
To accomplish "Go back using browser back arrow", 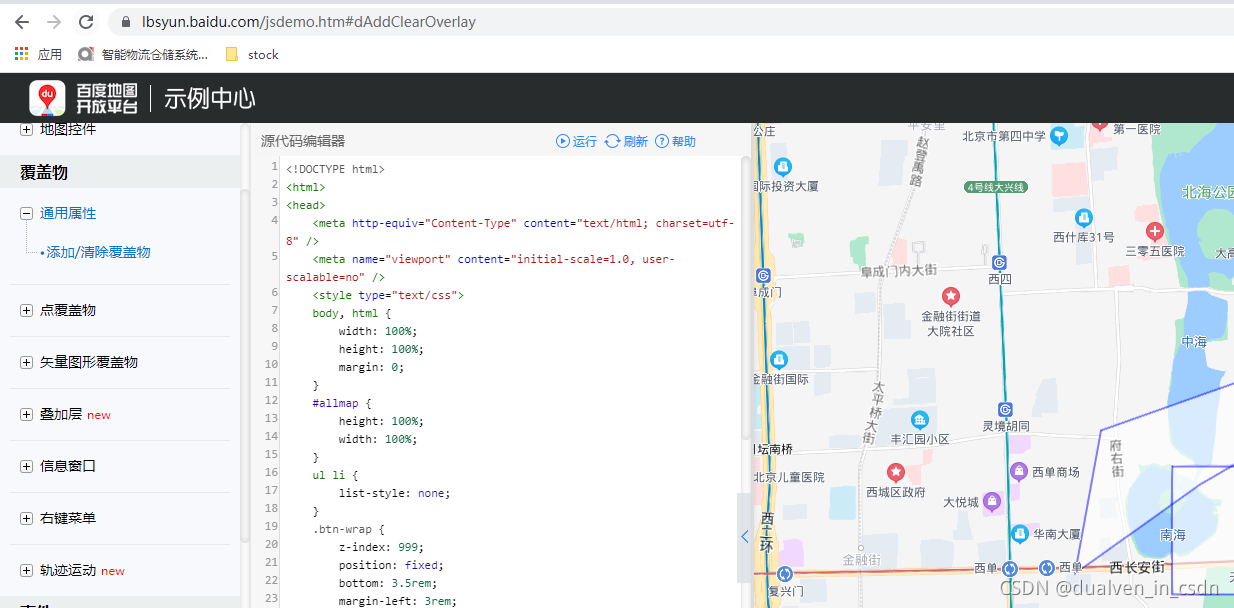I will 21,22.
